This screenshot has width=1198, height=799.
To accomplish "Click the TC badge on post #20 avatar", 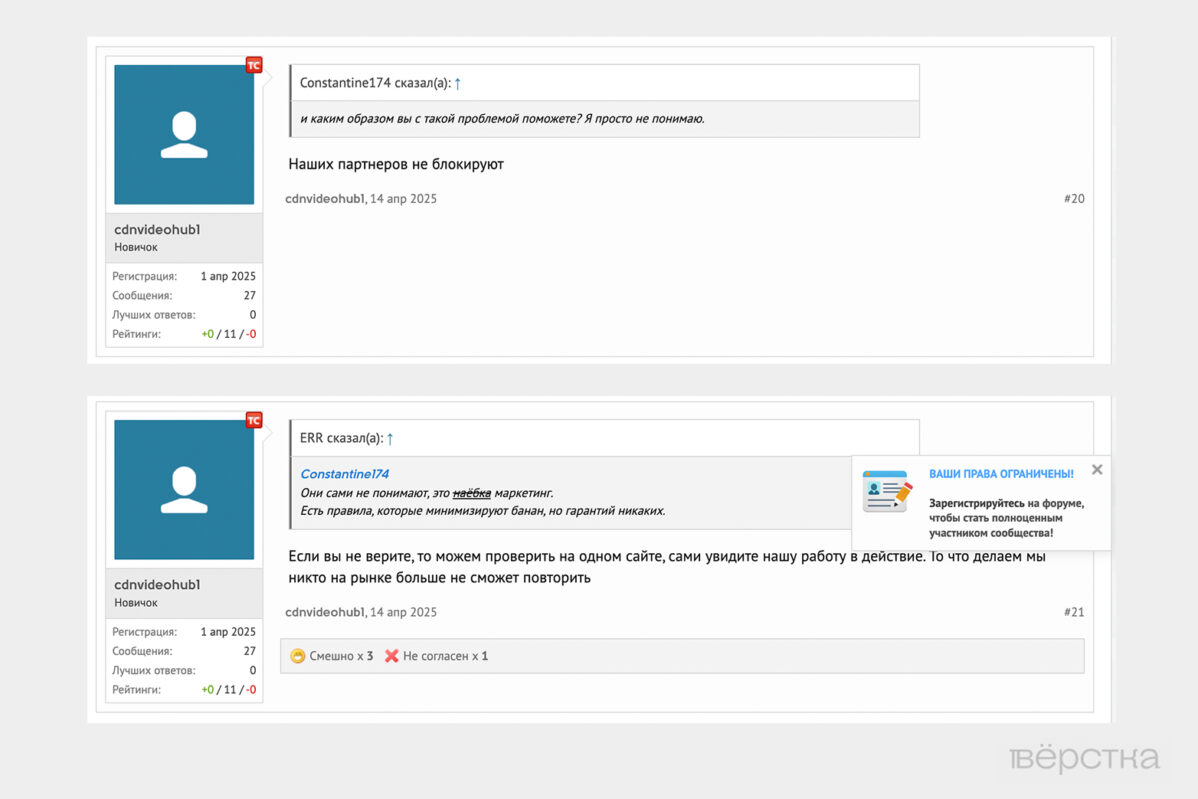I will (254, 66).
